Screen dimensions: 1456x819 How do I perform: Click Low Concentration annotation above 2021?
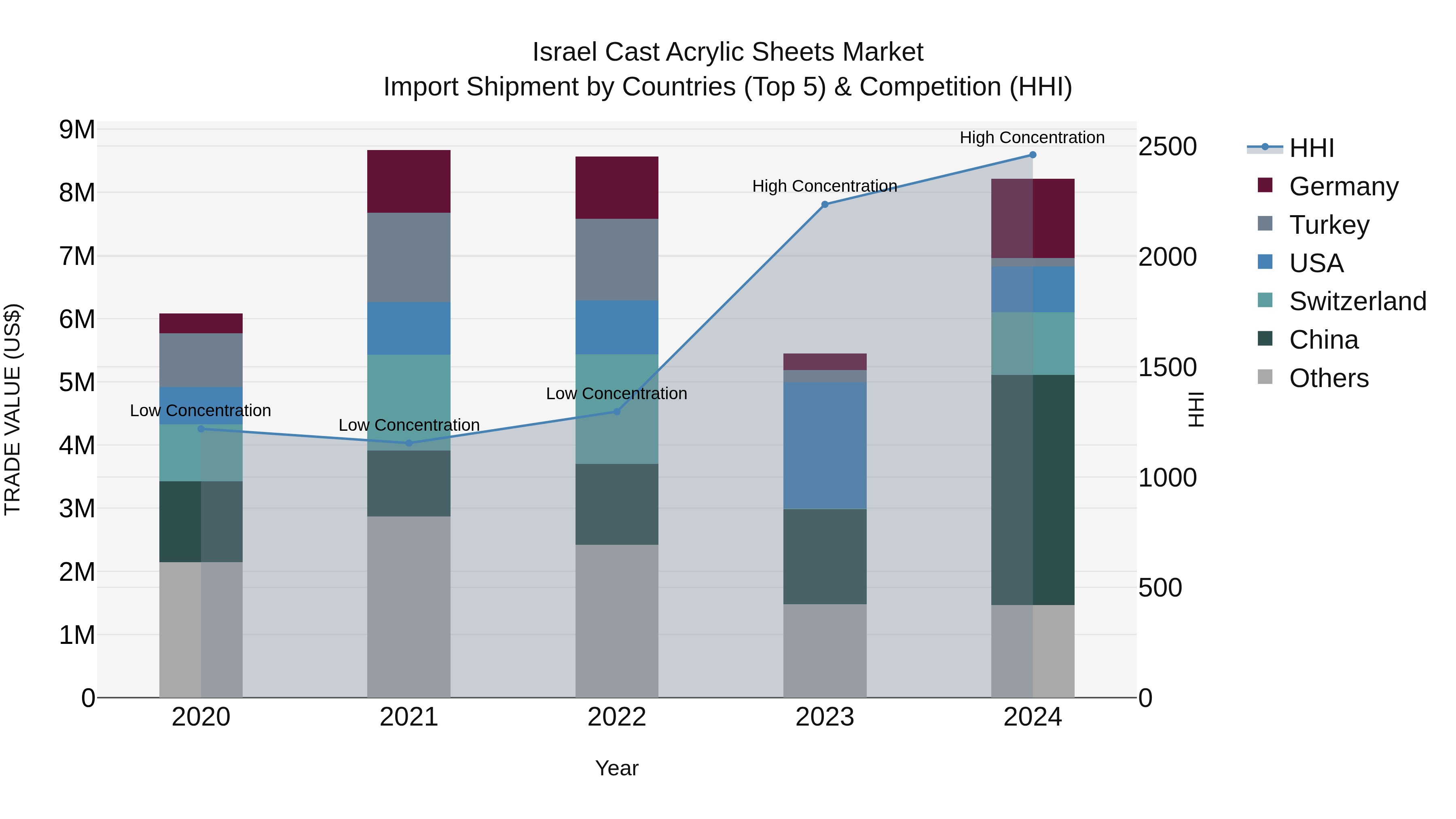[x=409, y=425]
